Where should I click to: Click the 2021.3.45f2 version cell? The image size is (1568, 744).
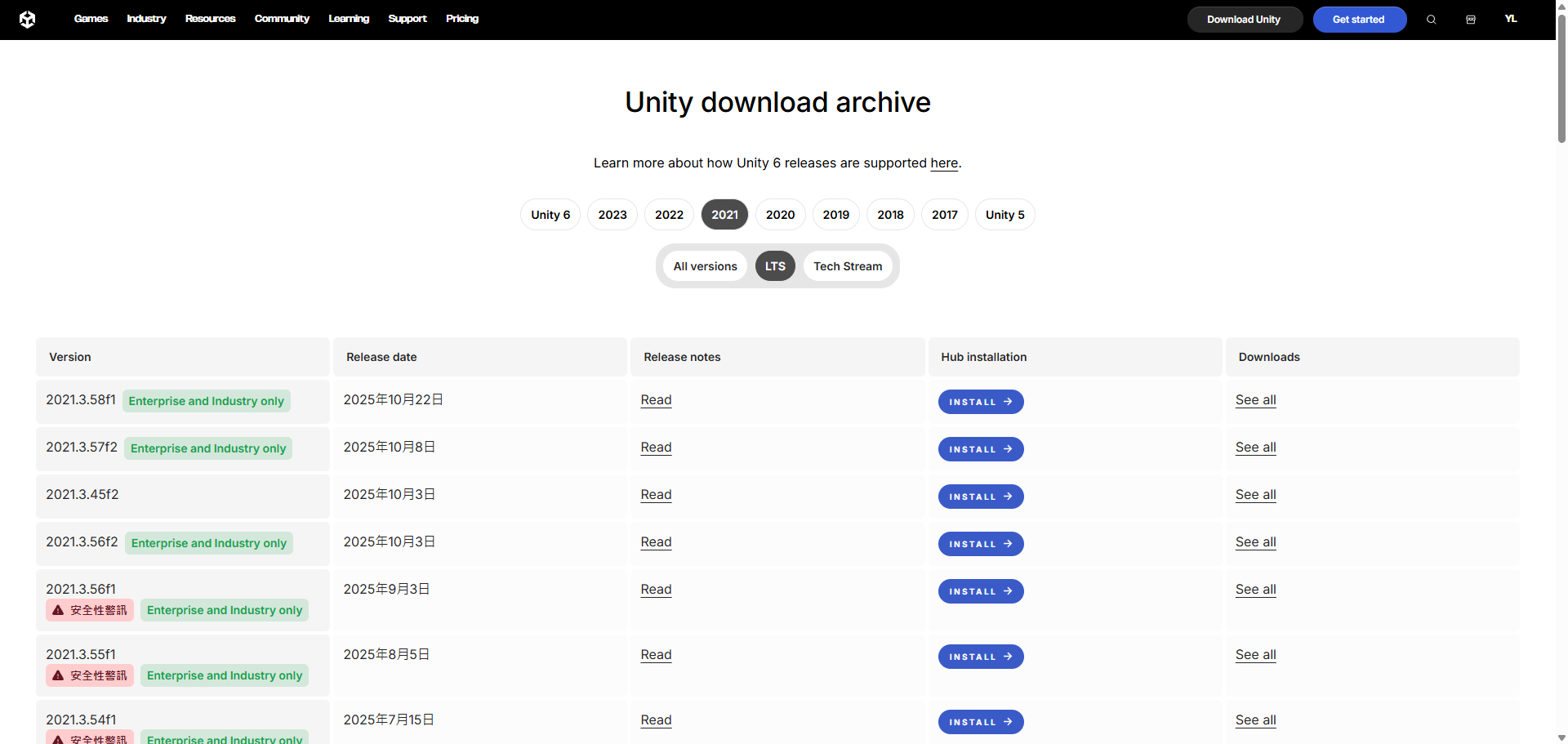tap(183, 497)
